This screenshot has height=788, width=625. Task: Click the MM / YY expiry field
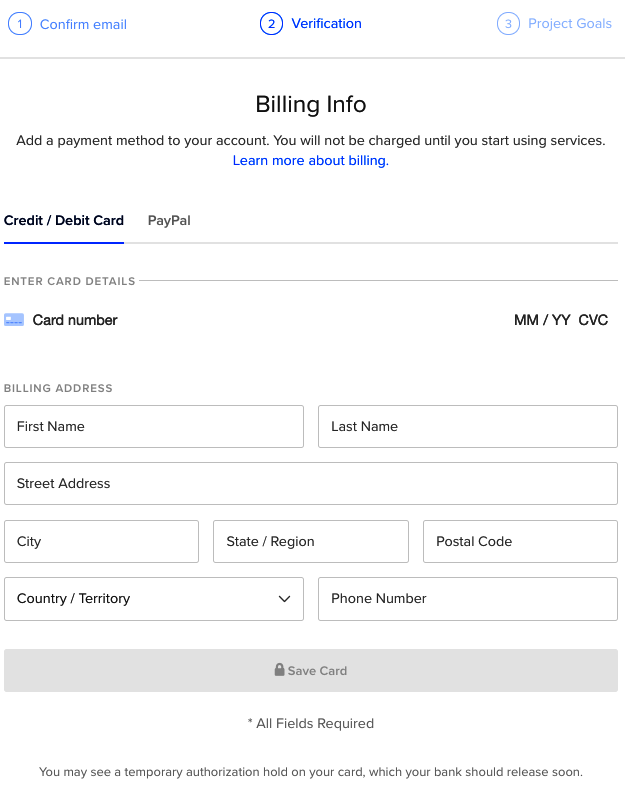coord(542,320)
